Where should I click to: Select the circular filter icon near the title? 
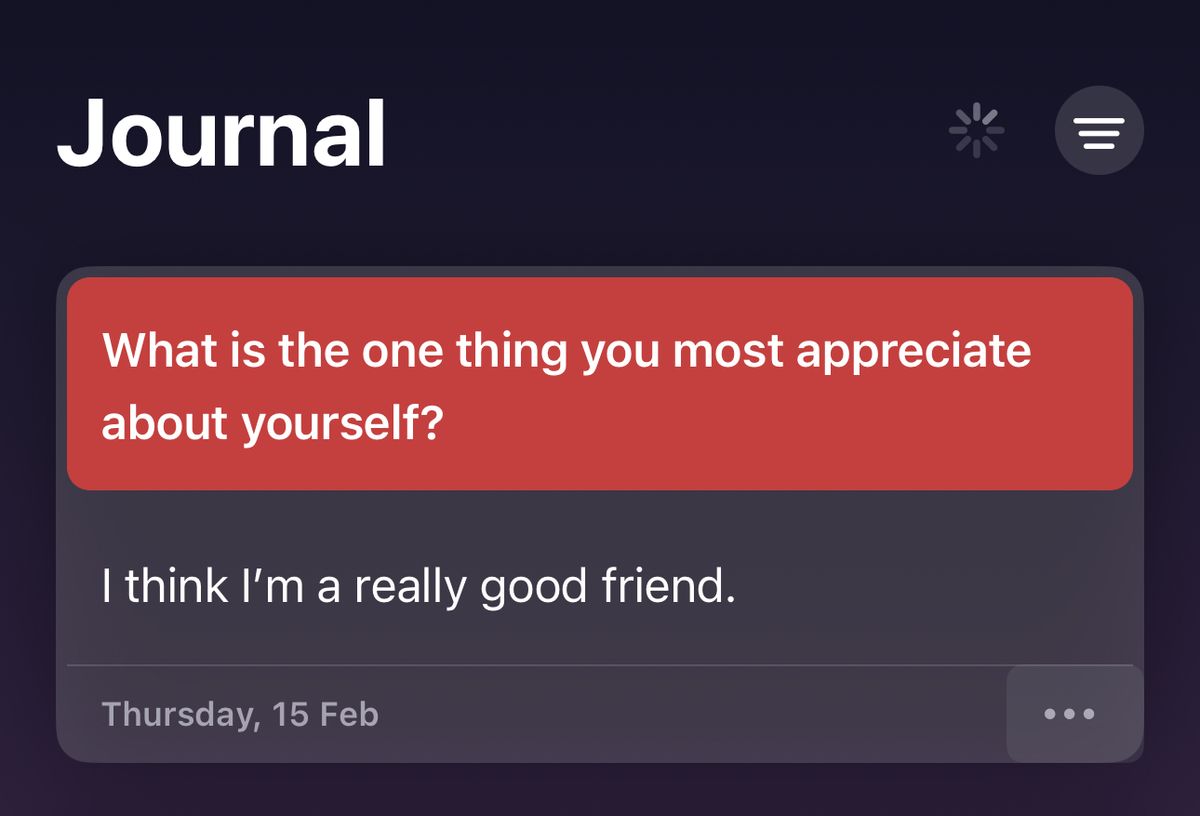click(1098, 129)
